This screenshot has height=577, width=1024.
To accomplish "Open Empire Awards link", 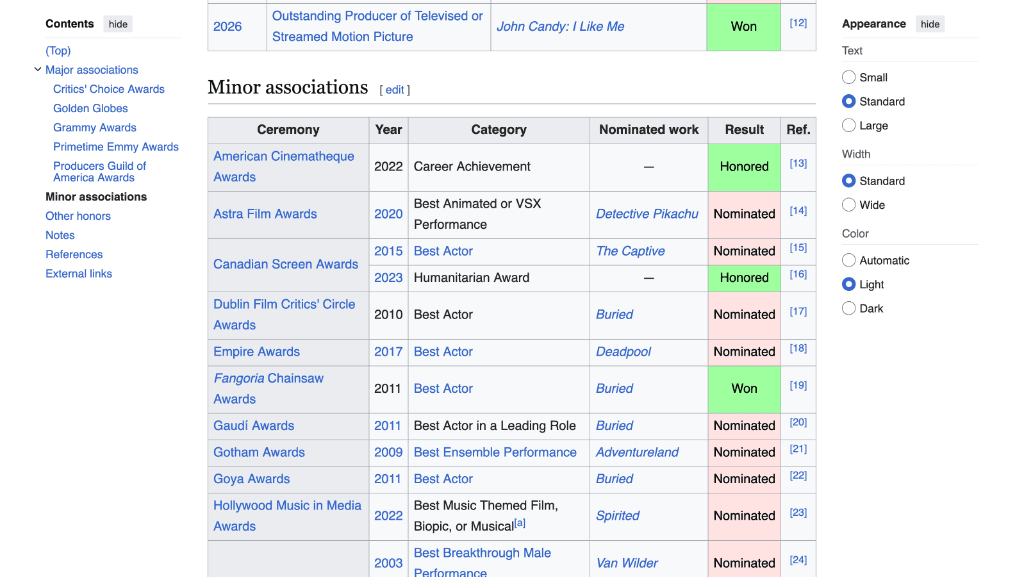I will tap(256, 352).
